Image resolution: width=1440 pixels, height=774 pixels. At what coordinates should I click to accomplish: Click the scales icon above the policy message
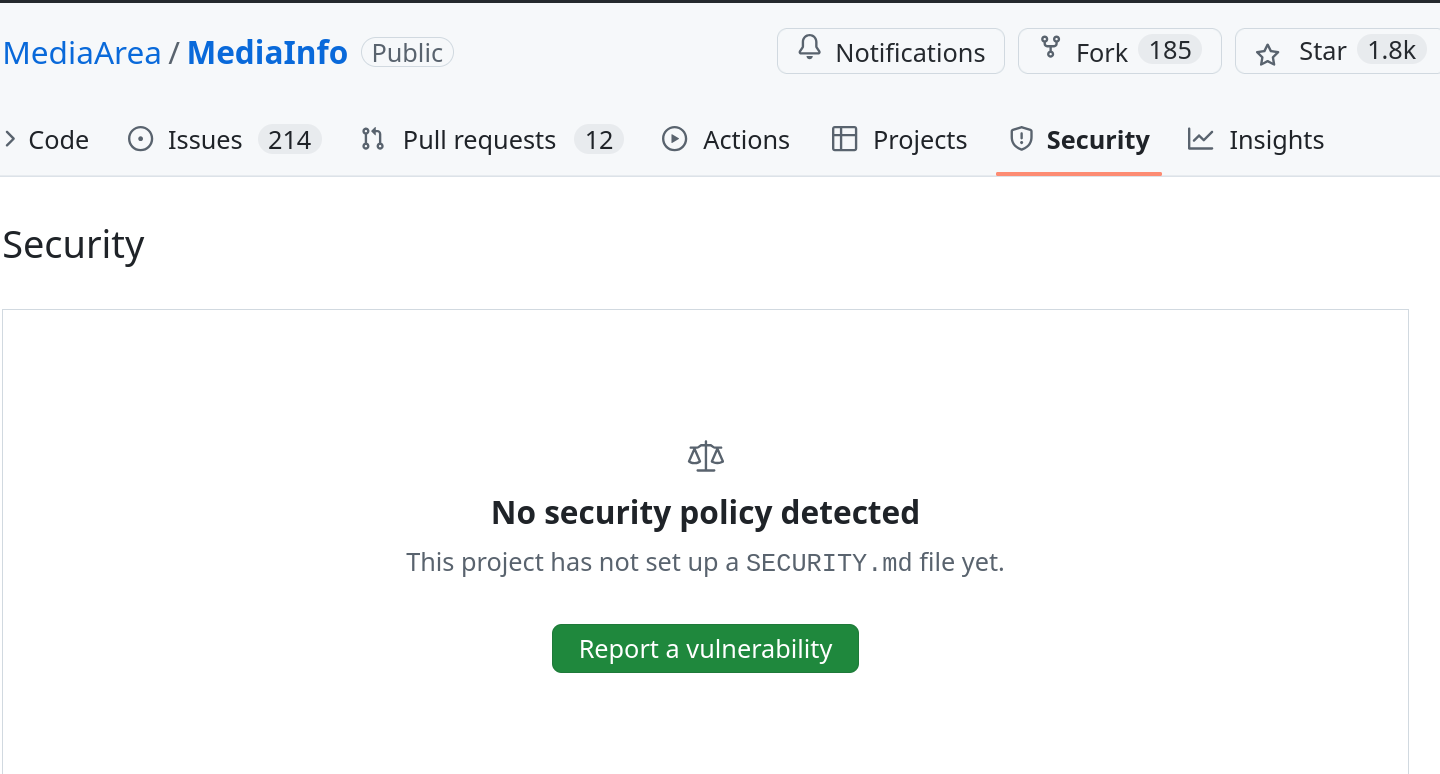point(705,456)
